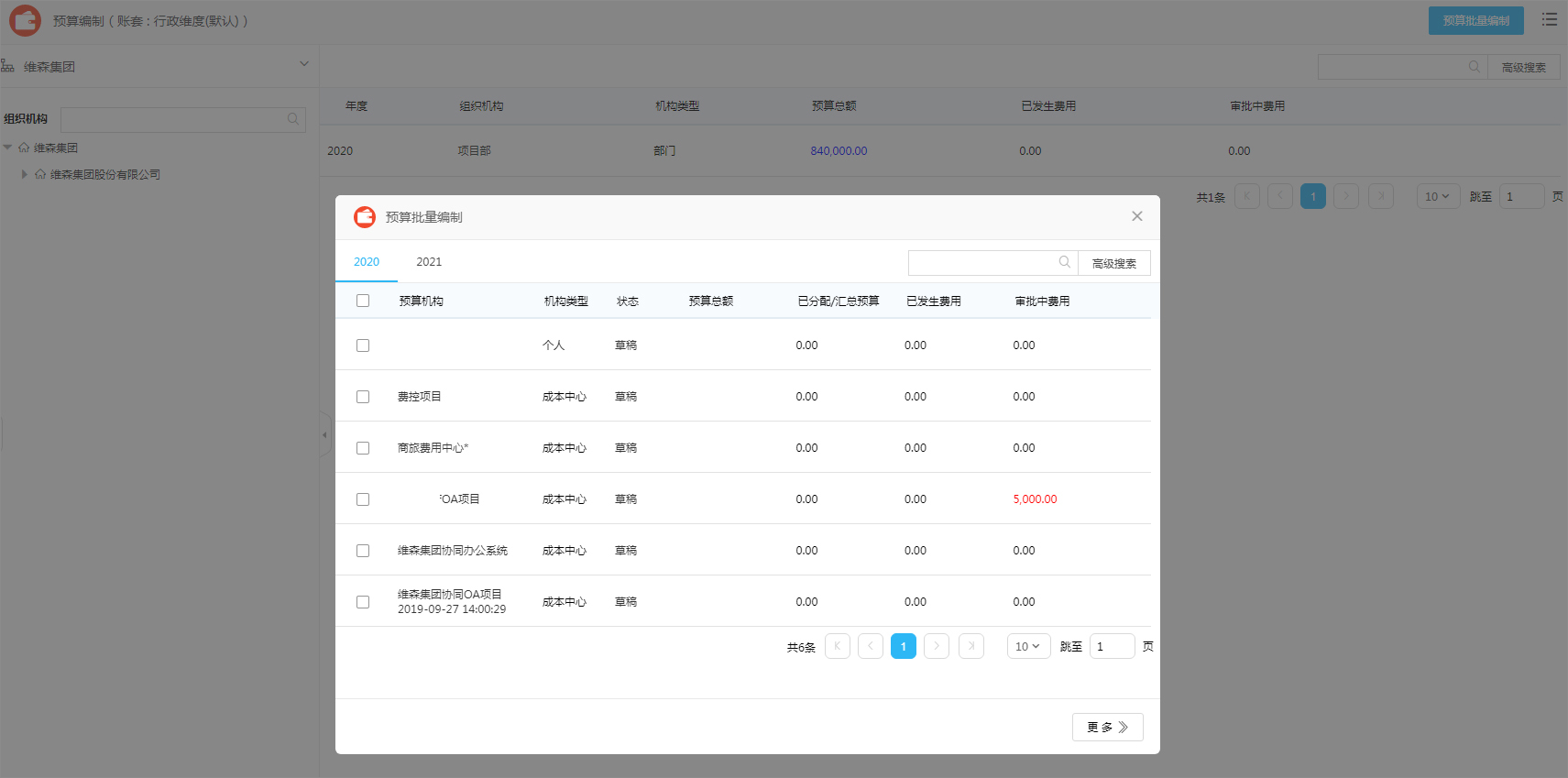Click the 预算批量编制 blue button
1568x778 pixels.
tap(1475, 20)
